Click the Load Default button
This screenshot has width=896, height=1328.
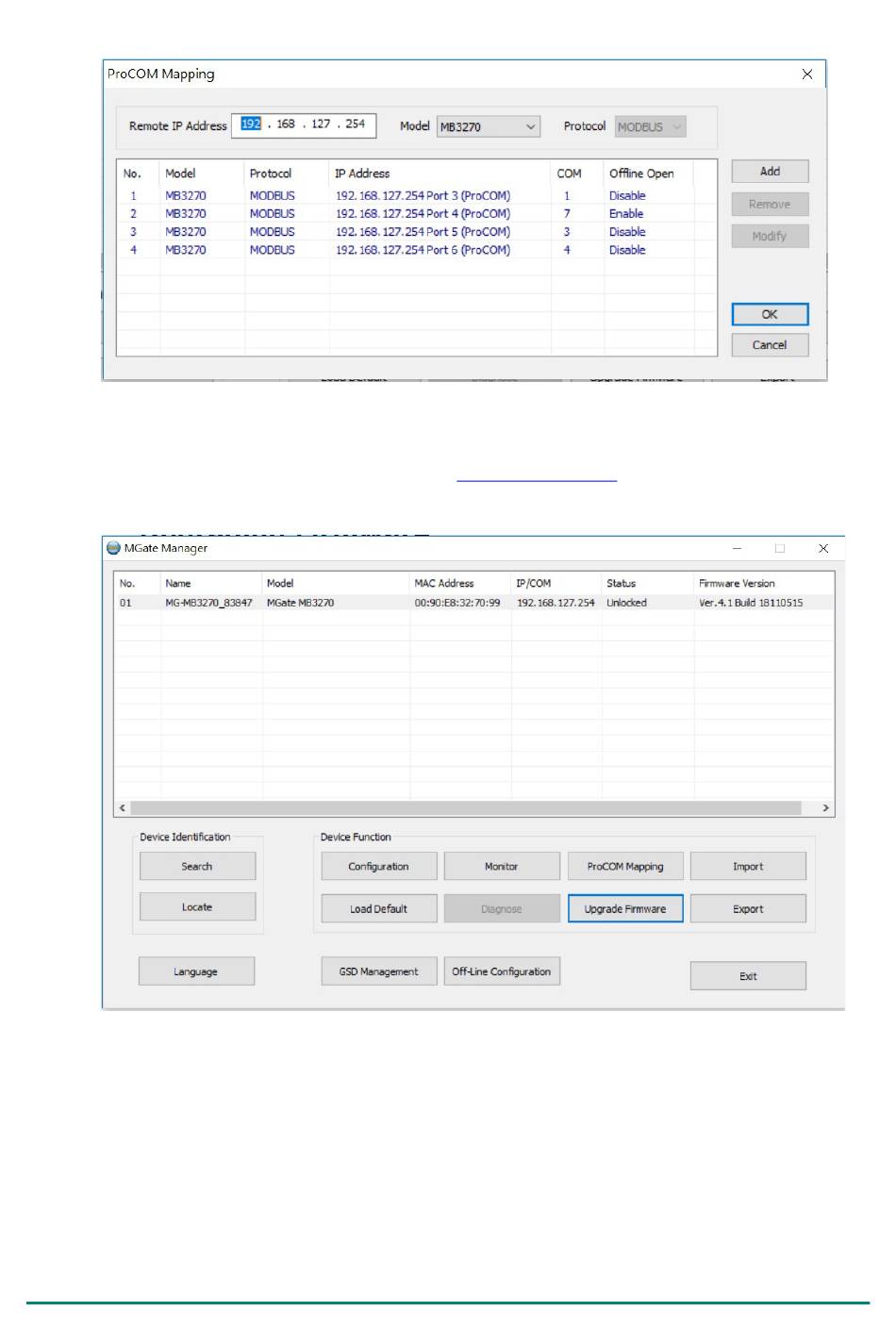point(378,908)
